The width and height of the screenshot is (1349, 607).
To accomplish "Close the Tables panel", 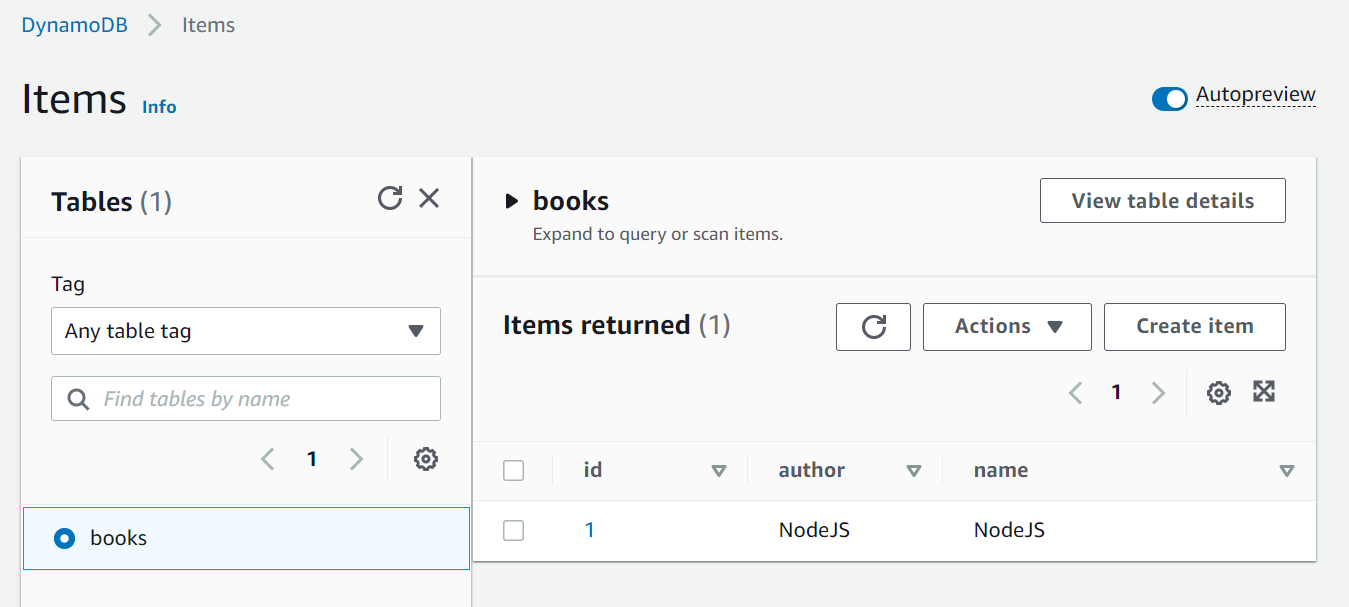I will [x=429, y=198].
